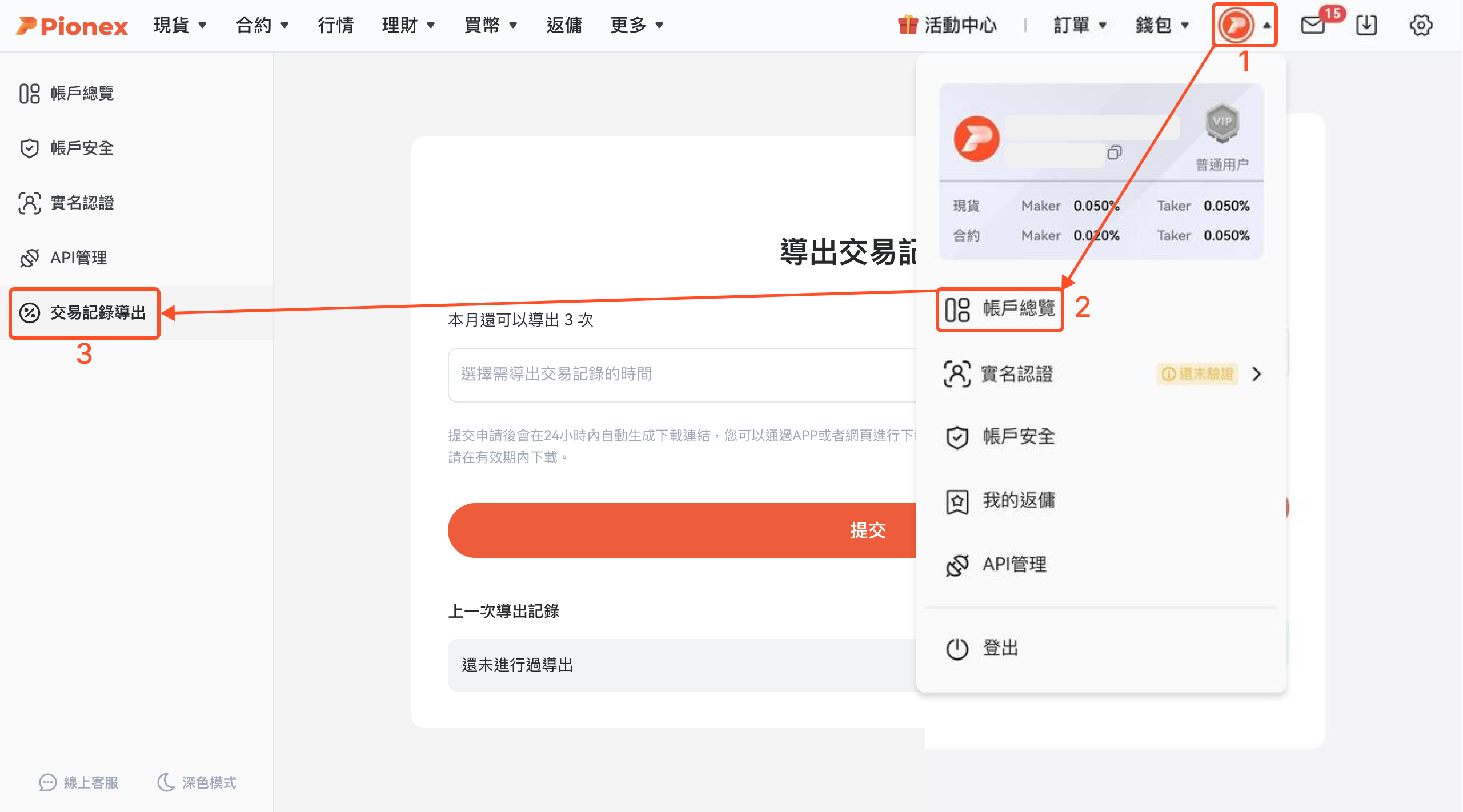Image resolution: width=1463 pixels, height=812 pixels.
Task: Click the dropdown profile avatar in the card
Action: click(x=977, y=139)
